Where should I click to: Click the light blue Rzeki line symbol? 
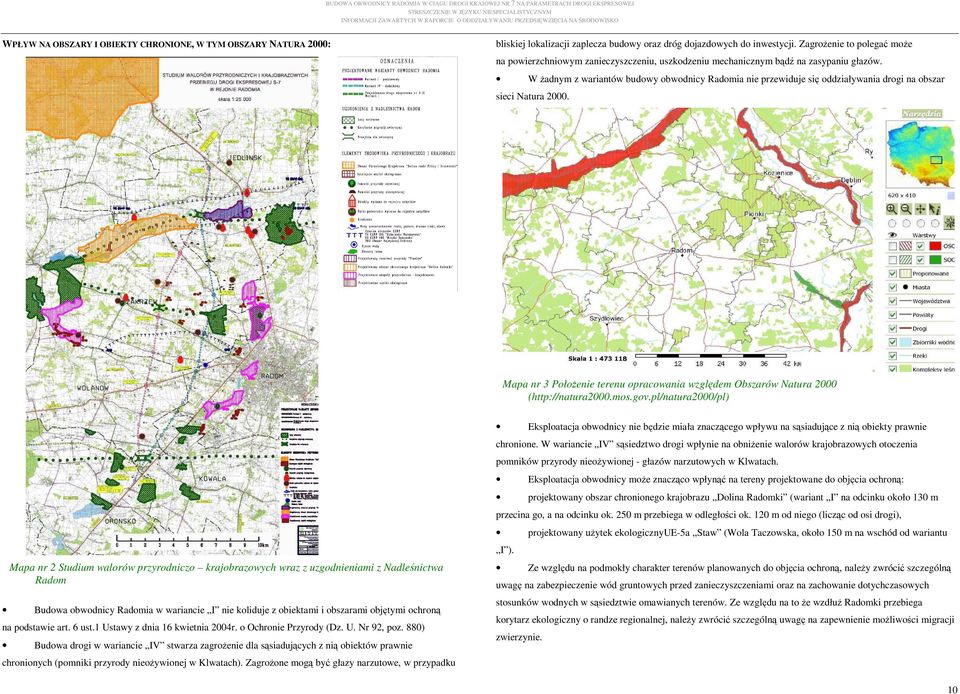click(x=906, y=356)
